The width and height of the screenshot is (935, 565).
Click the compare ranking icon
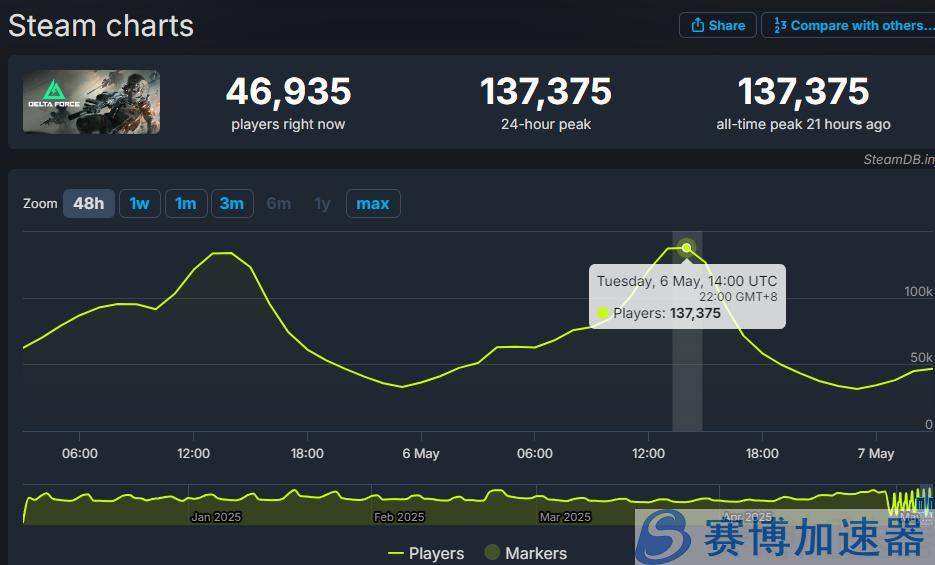point(780,25)
